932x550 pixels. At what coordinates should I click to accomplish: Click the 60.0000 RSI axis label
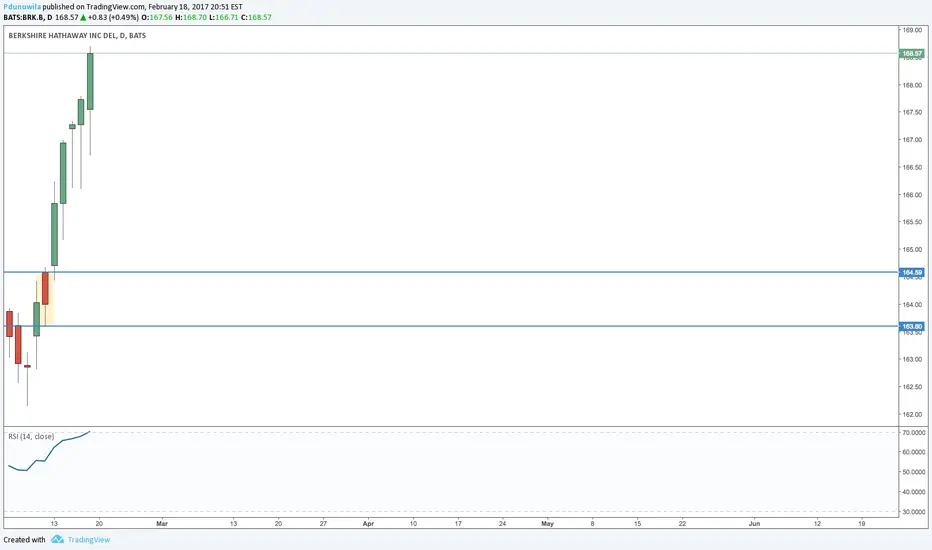coord(914,452)
